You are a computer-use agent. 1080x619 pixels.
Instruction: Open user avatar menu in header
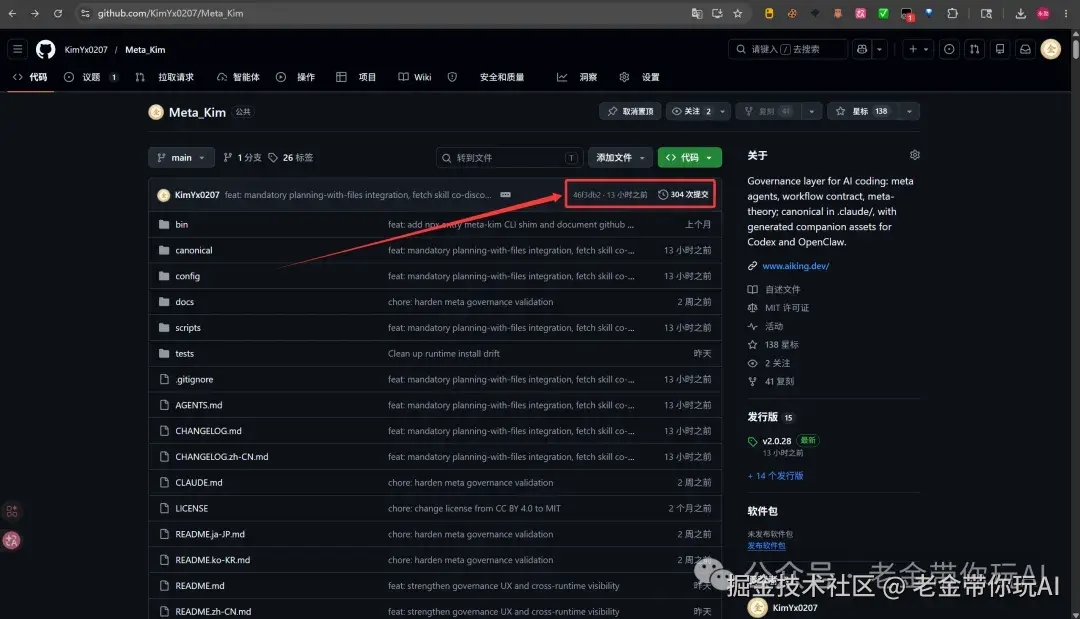pyautogui.click(x=1050, y=49)
